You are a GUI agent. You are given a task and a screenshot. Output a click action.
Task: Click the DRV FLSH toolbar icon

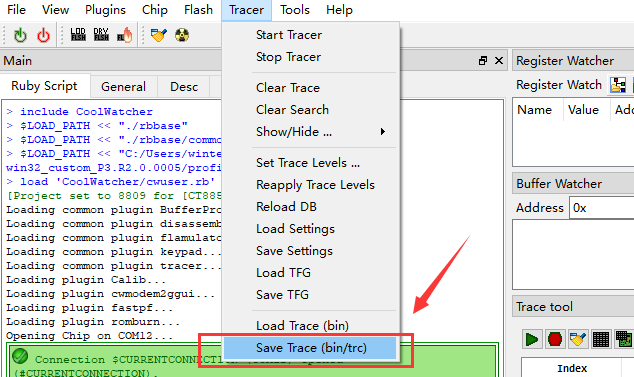[101, 35]
